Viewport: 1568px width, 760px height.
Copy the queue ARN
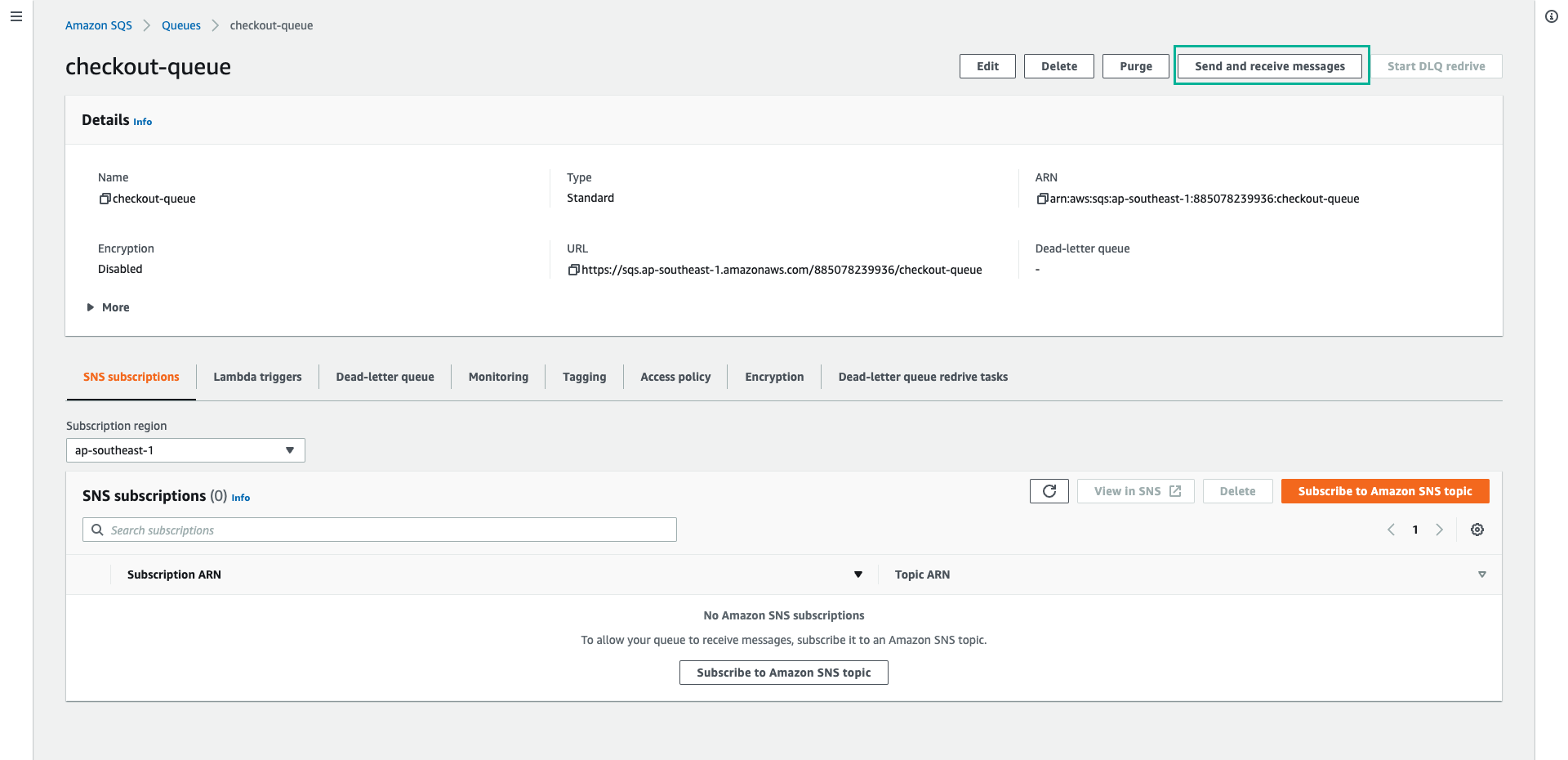click(1042, 199)
